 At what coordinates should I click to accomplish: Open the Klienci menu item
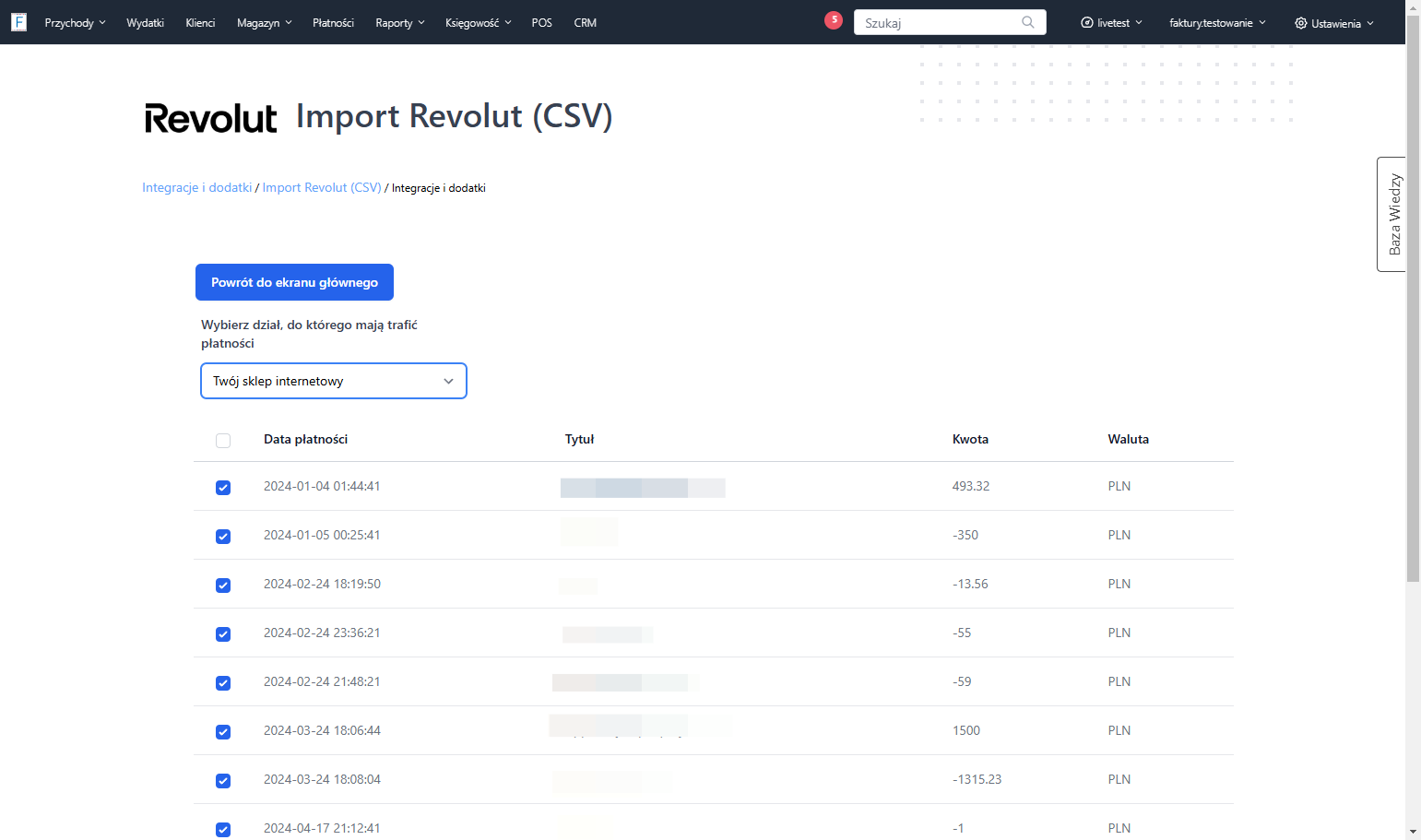(200, 23)
